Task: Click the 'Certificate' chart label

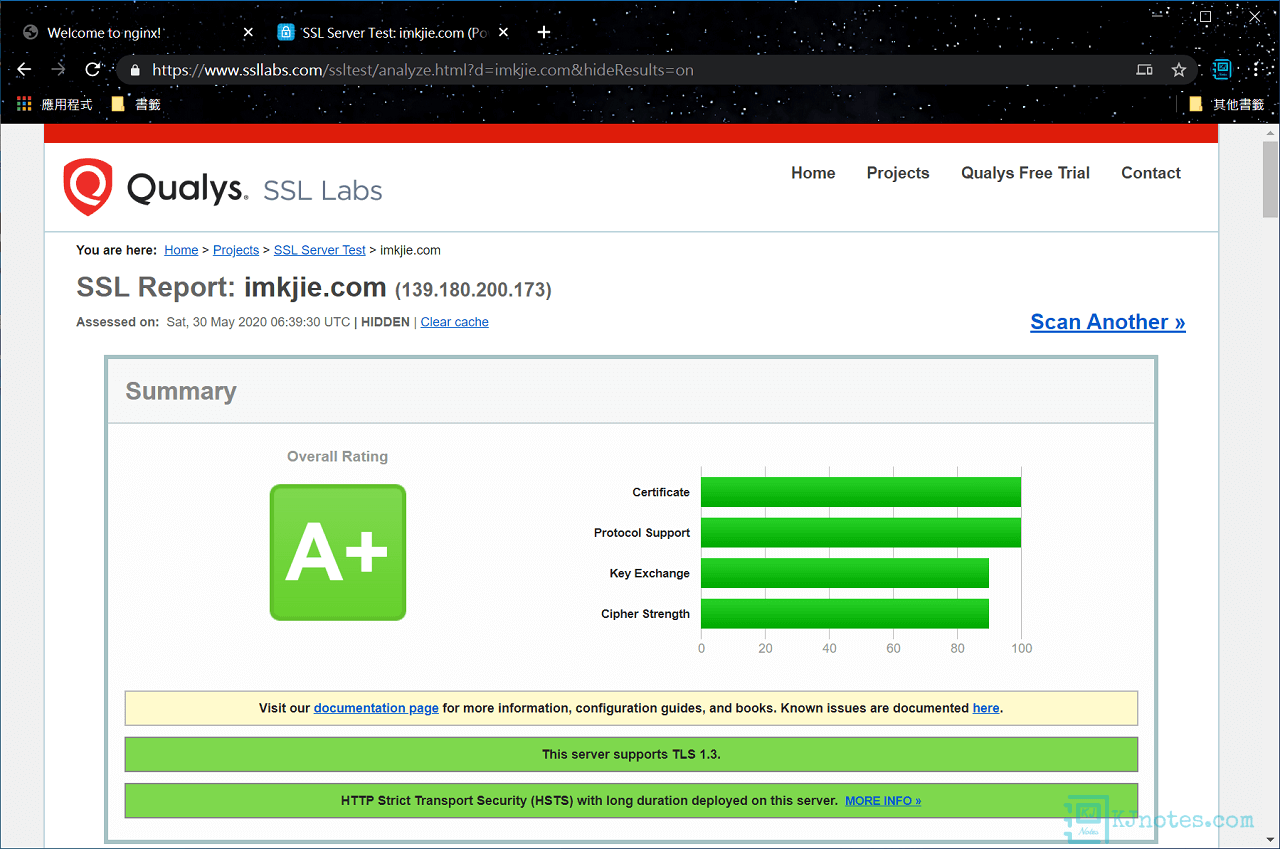Action: coord(661,492)
